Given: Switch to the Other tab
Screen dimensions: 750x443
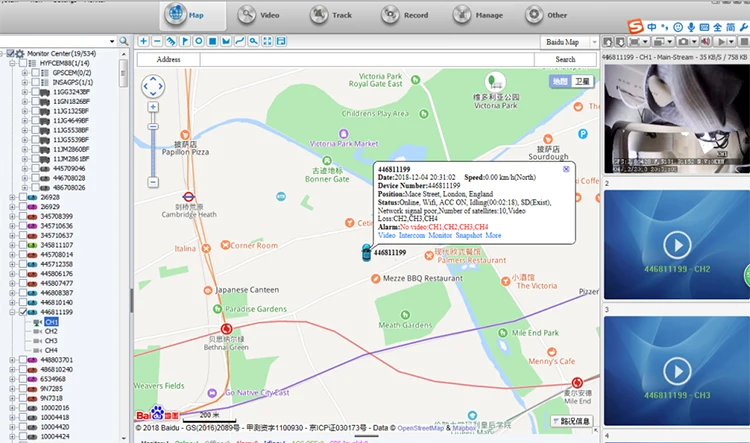Looking at the screenshot, I should click(546, 15).
